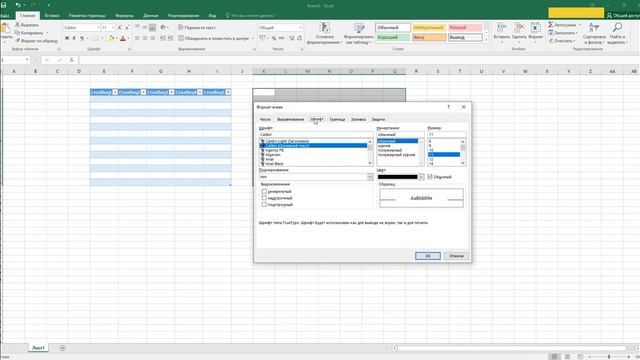Open the Data (Данные) ribbon tab
The width and height of the screenshot is (640, 360).
pyautogui.click(x=151, y=16)
